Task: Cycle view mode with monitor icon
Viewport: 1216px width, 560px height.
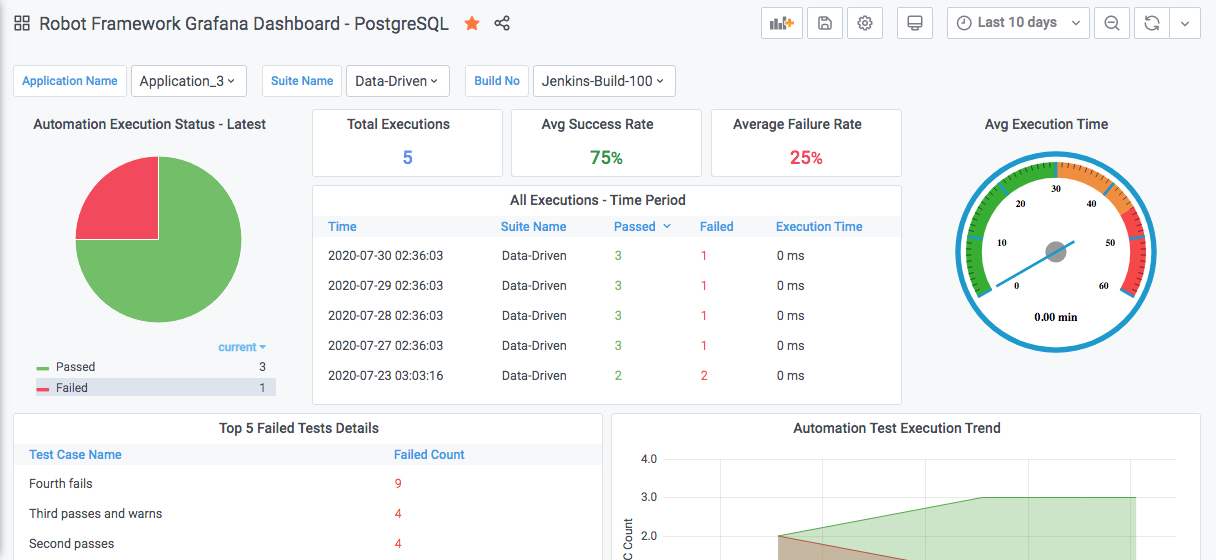Action: tap(914, 23)
